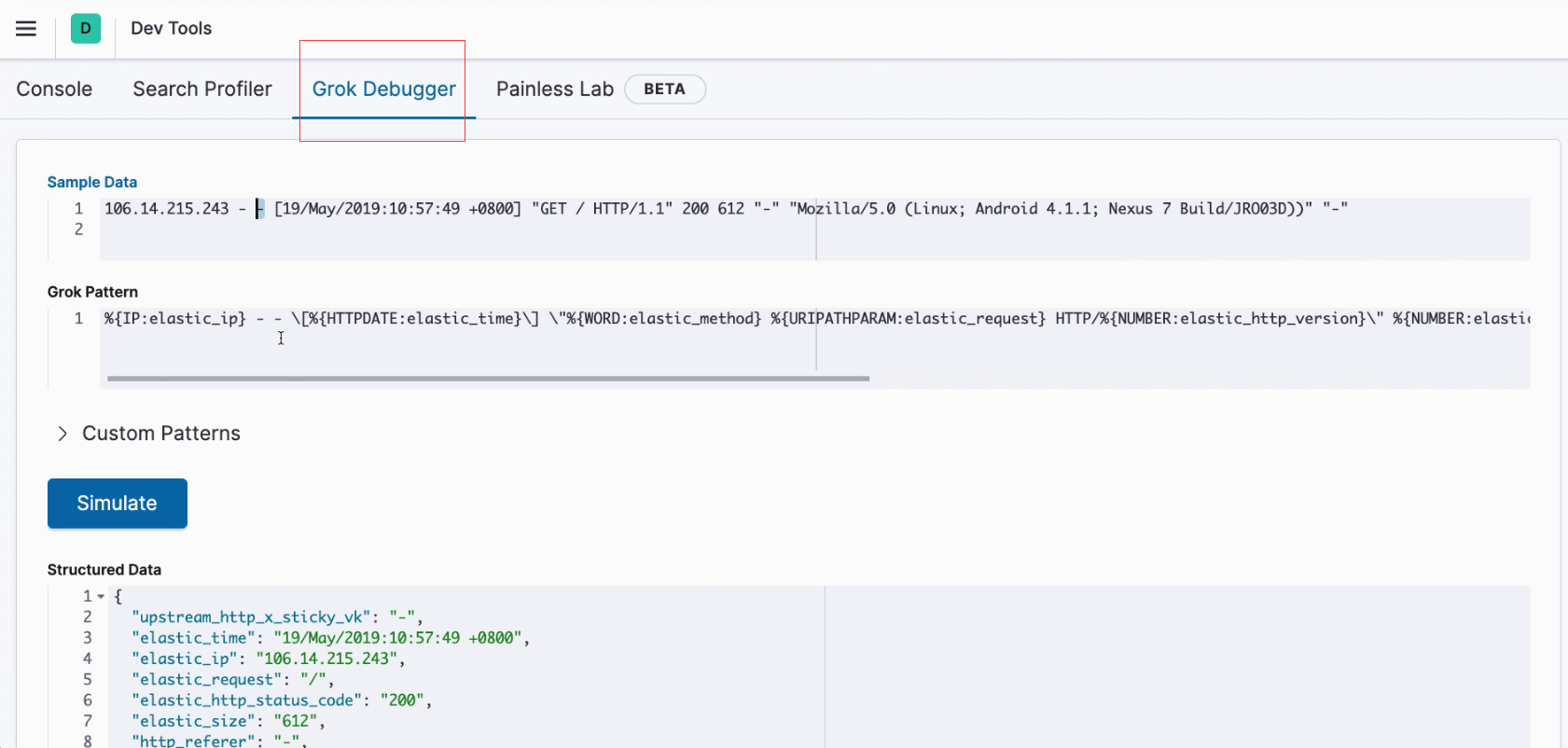Image resolution: width=1568 pixels, height=748 pixels.
Task: Click the BETA badge
Action: pyautogui.click(x=664, y=90)
